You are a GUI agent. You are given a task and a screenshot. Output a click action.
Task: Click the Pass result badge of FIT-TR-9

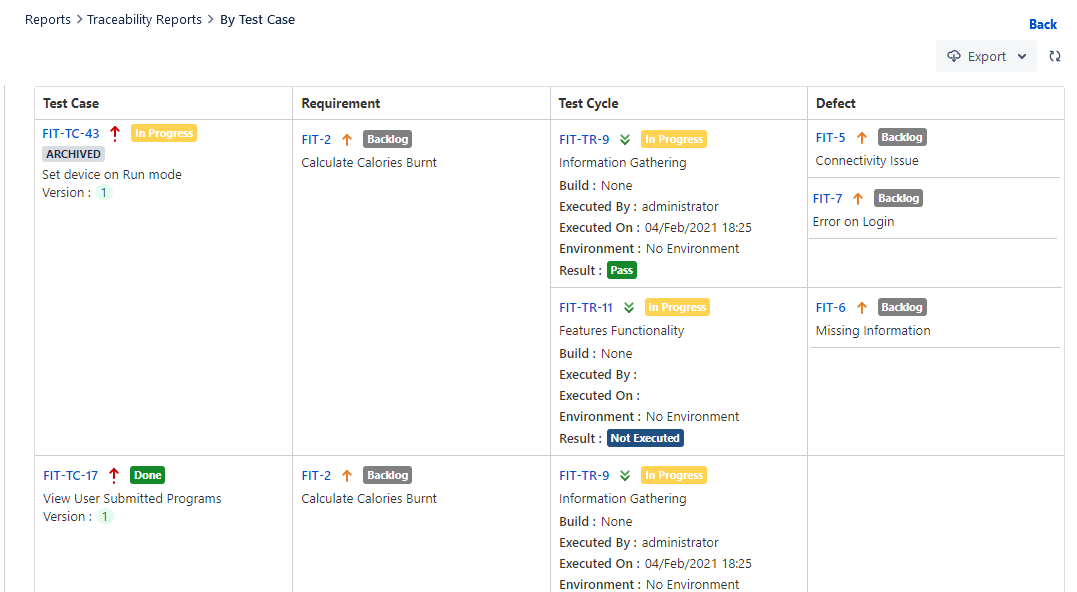click(621, 269)
